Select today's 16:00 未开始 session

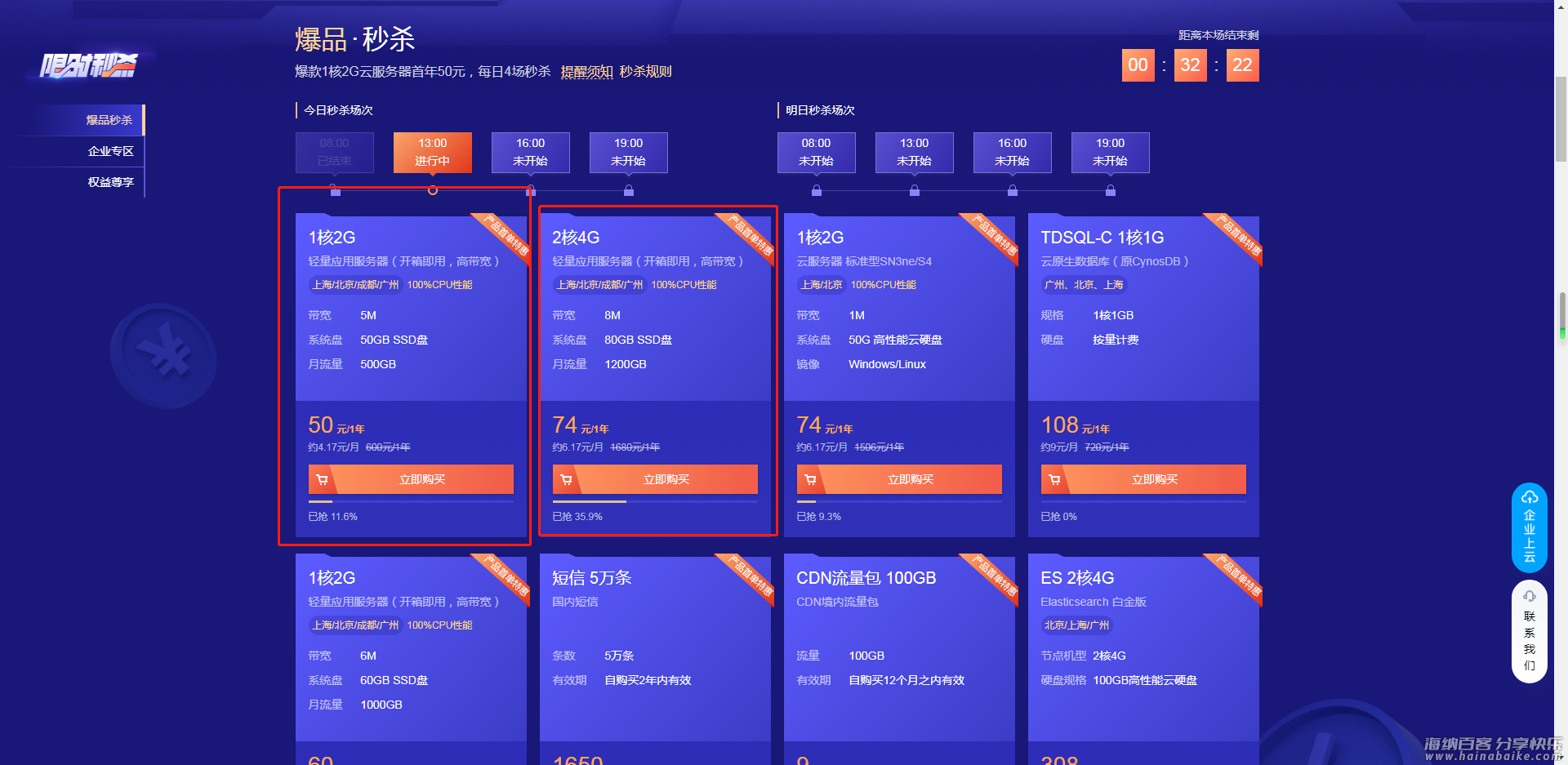(530, 153)
